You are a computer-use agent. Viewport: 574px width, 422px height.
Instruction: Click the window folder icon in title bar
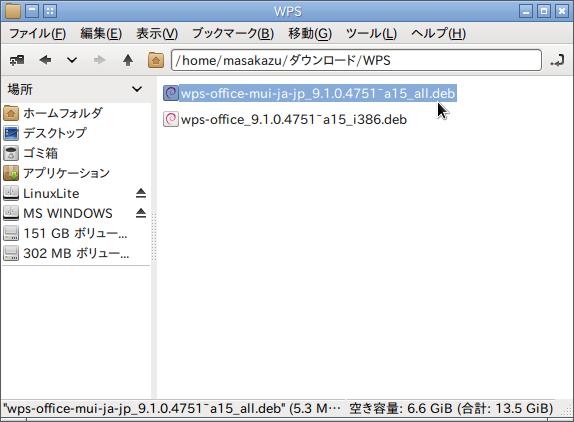tap(12, 11)
